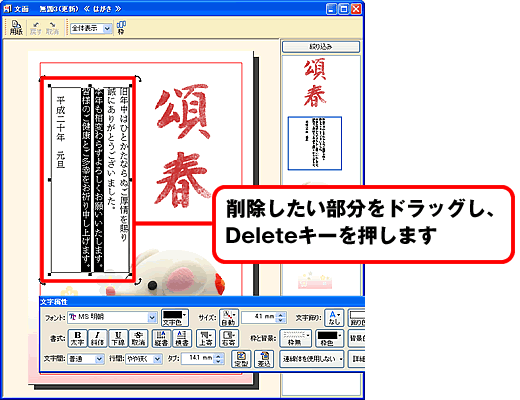Apply strikethrough 取消 formatting
520x400 pixels.
[138, 338]
